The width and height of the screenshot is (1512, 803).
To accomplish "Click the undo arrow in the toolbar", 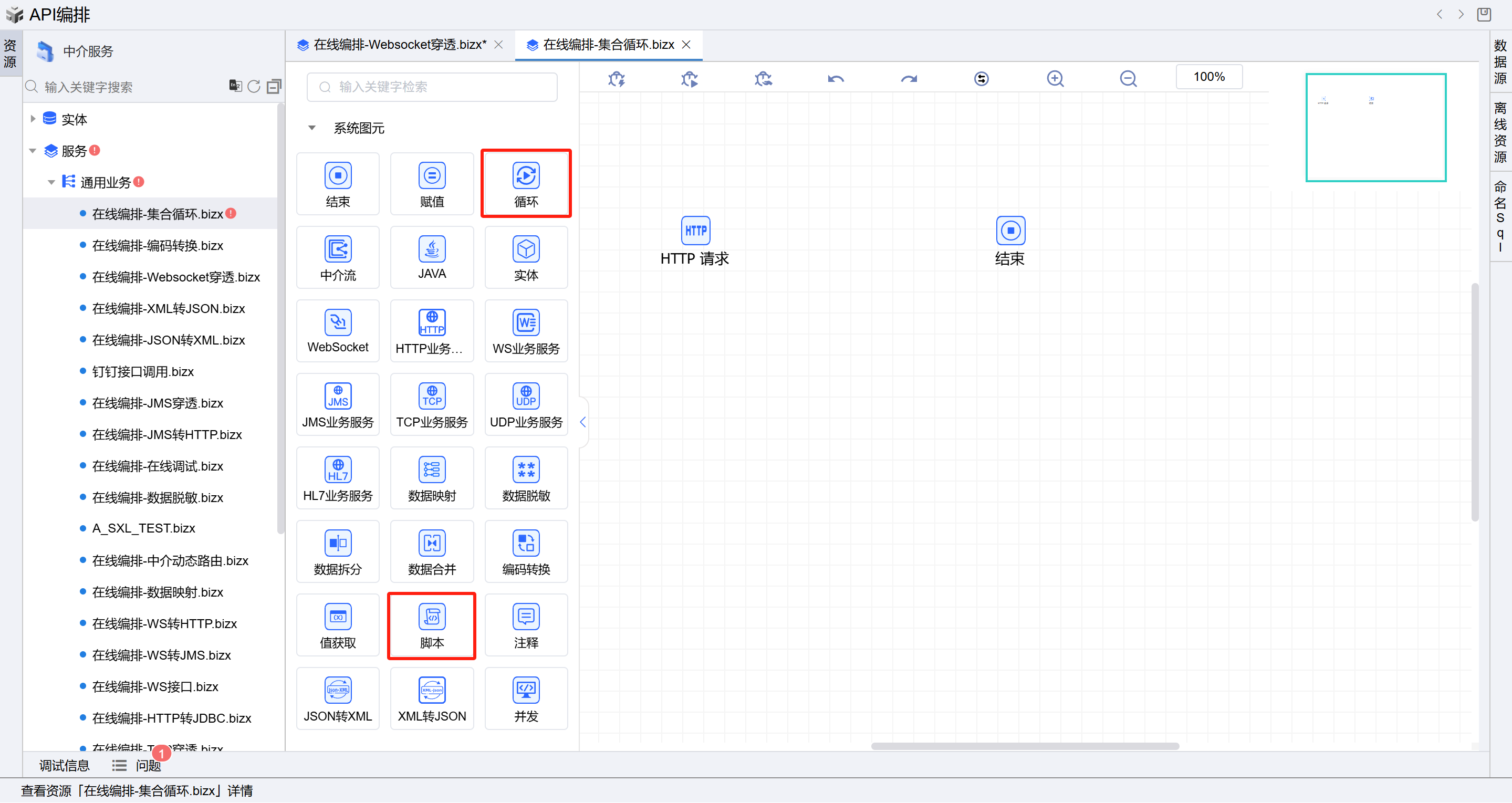I will coord(835,79).
